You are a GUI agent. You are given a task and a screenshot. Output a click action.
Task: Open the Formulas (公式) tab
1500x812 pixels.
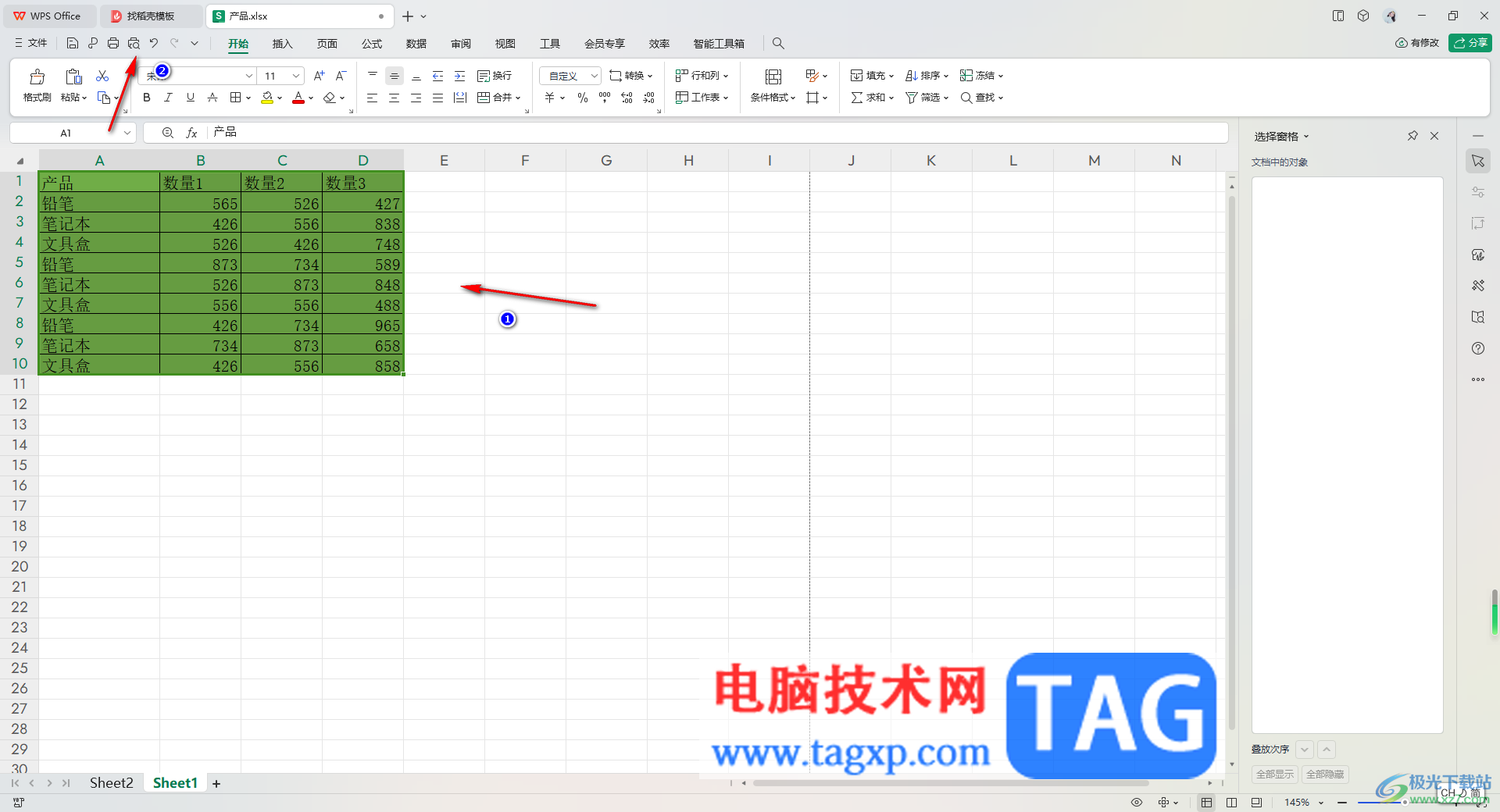click(x=372, y=44)
